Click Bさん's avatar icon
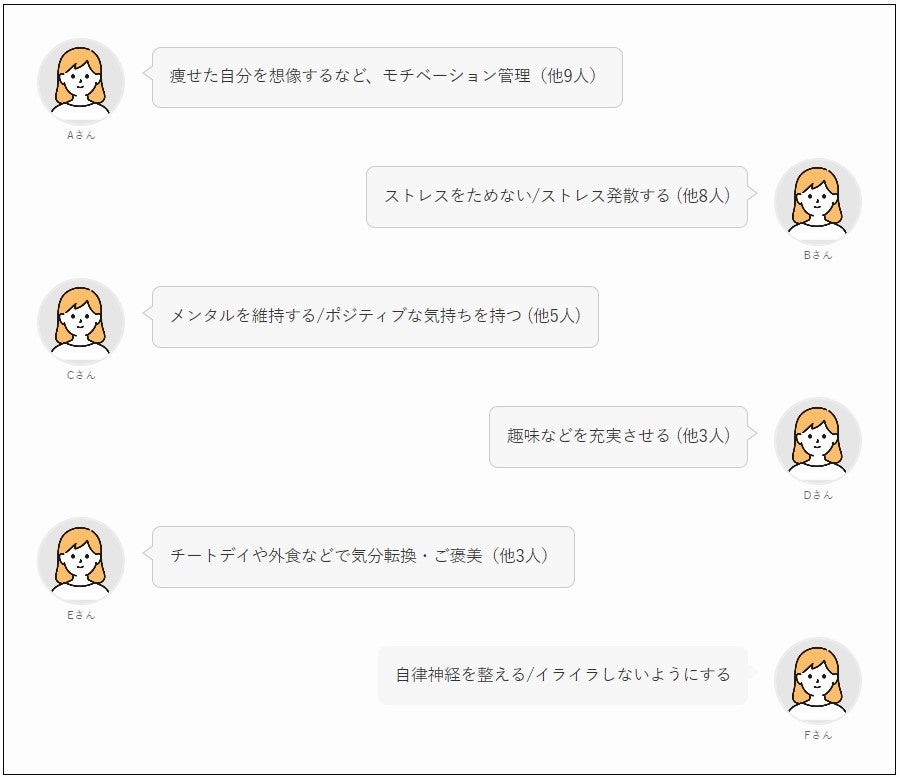Viewport: 900px width, 777px height. pyautogui.click(x=818, y=201)
